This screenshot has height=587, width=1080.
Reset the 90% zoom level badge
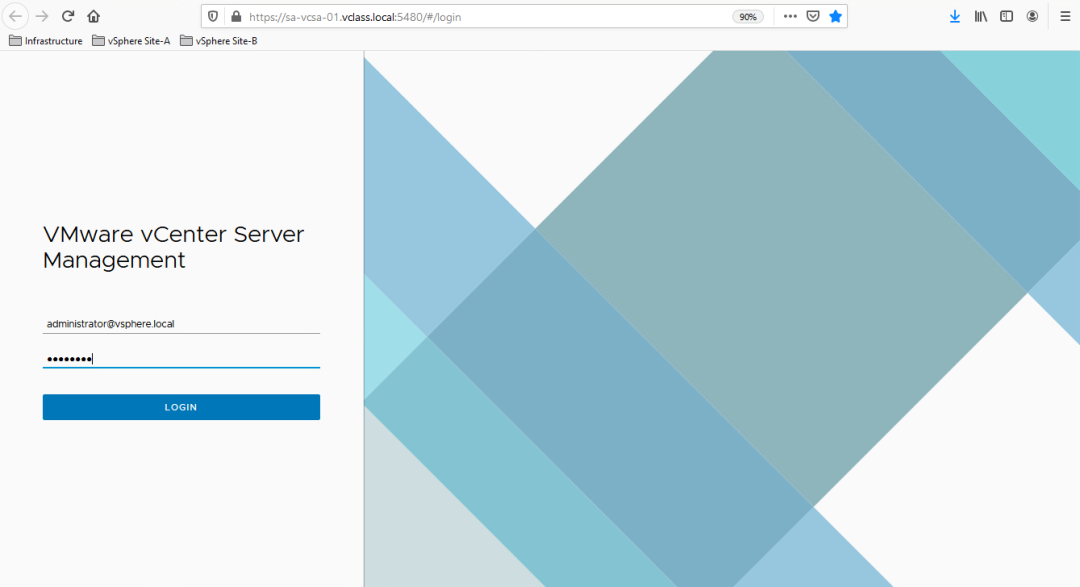pyautogui.click(x=748, y=17)
